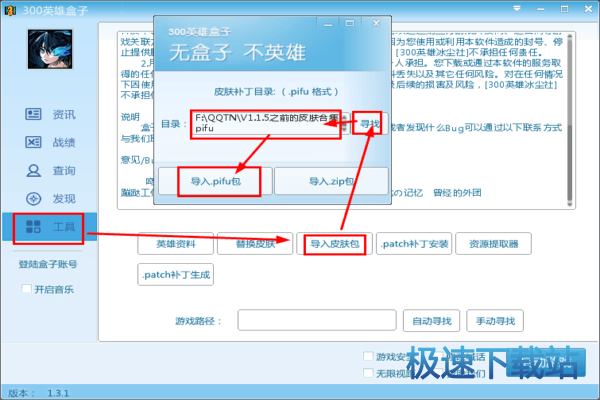Open the main window title bar dropdown menu

coord(517,8)
